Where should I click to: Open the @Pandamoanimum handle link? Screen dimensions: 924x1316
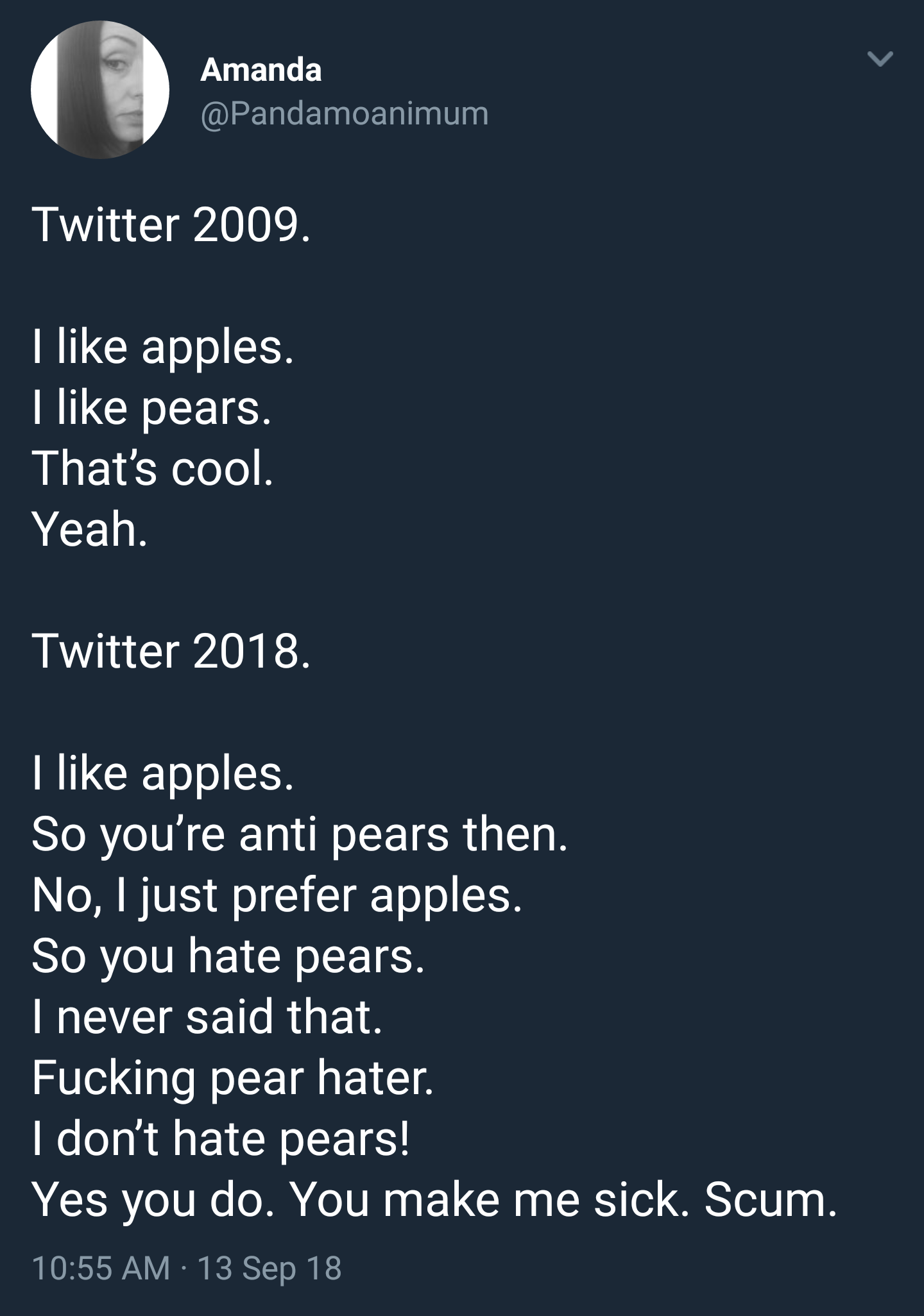click(345, 114)
